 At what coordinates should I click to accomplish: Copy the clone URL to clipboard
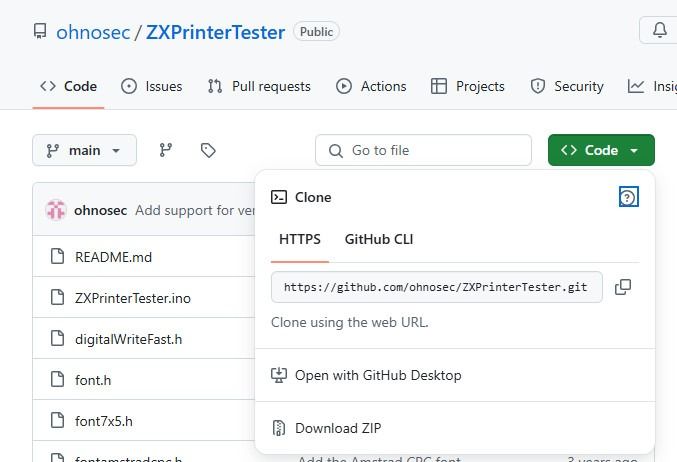[x=623, y=287]
